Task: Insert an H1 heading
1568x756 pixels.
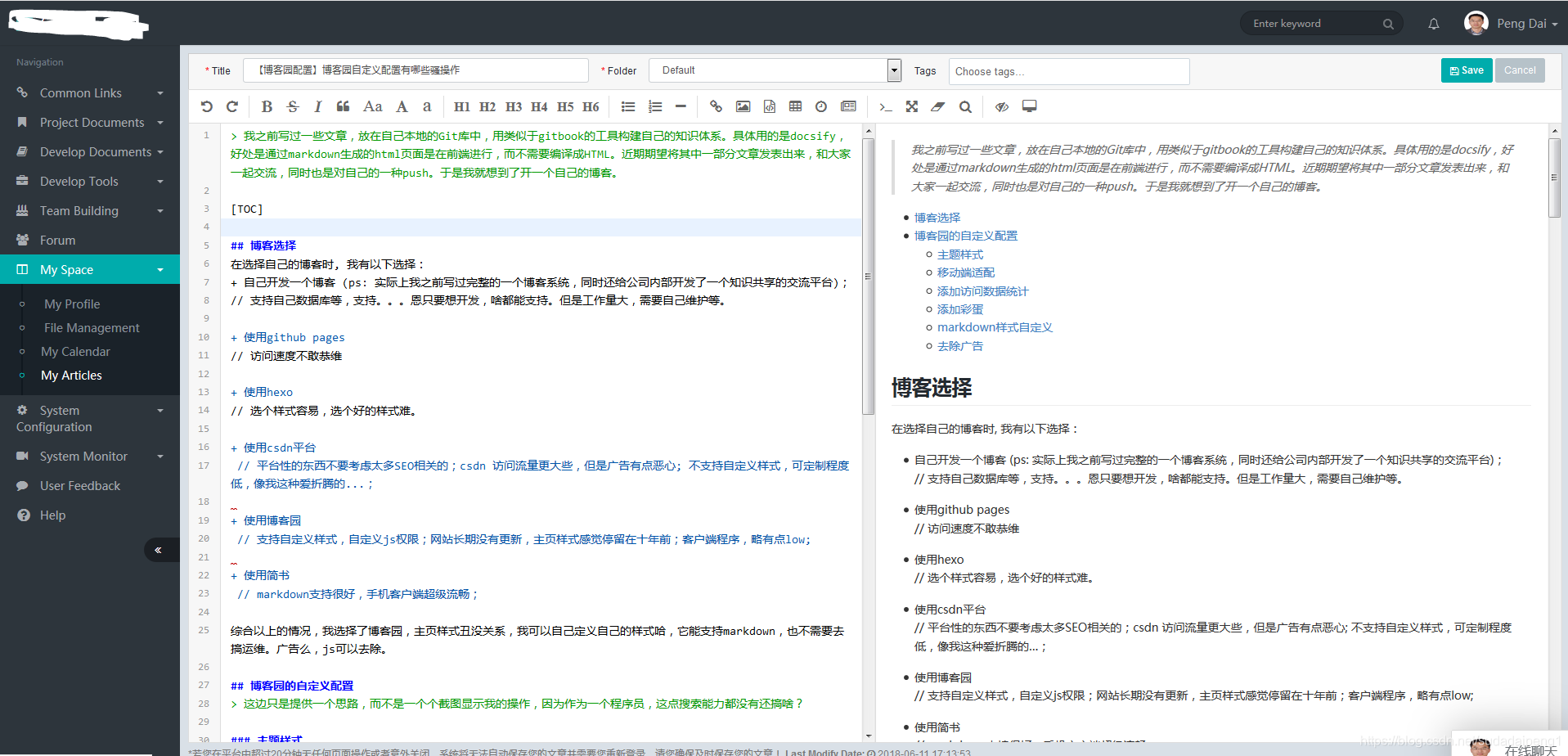Action: coord(462,106)
